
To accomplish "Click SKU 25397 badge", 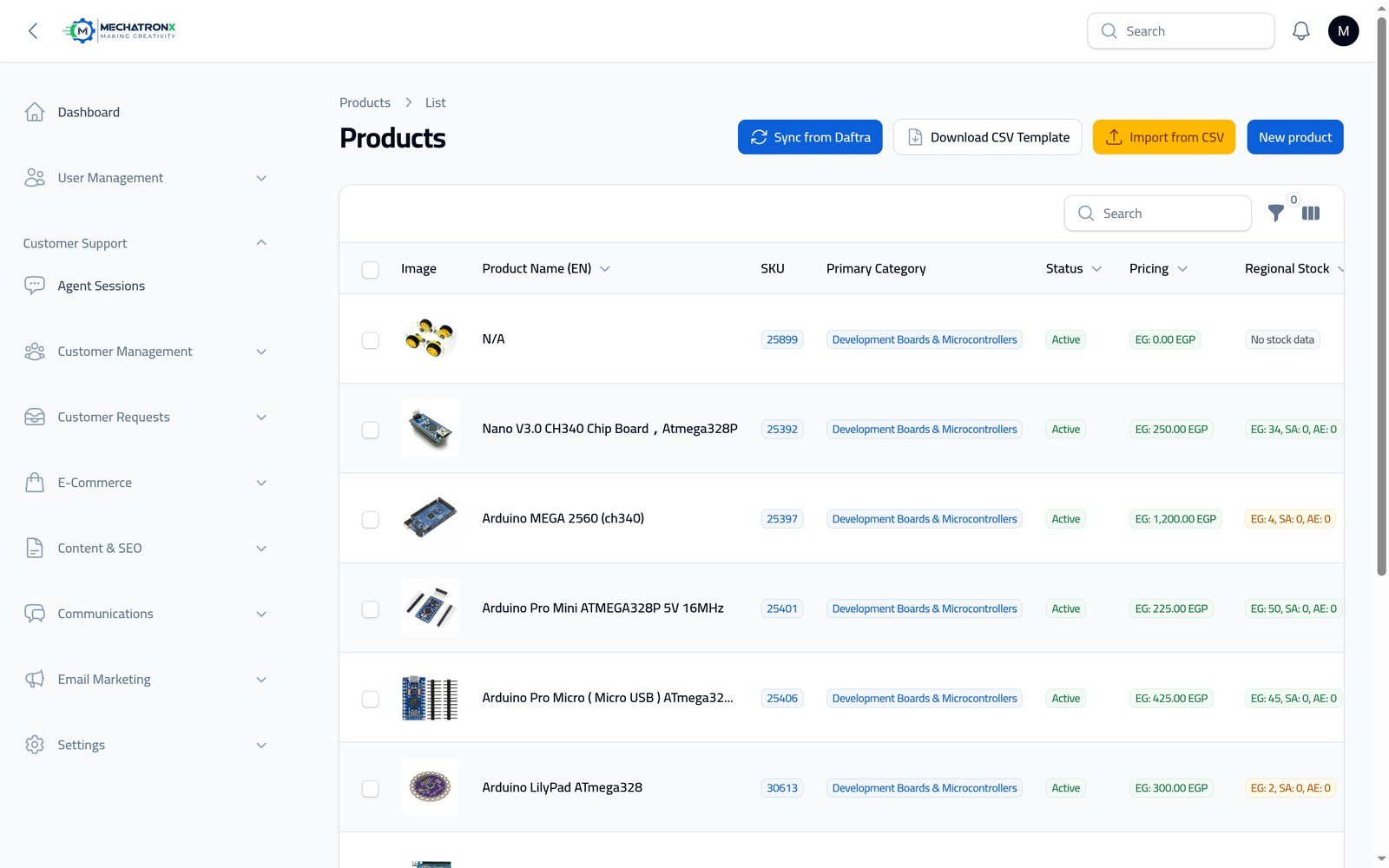I will 782,519.
